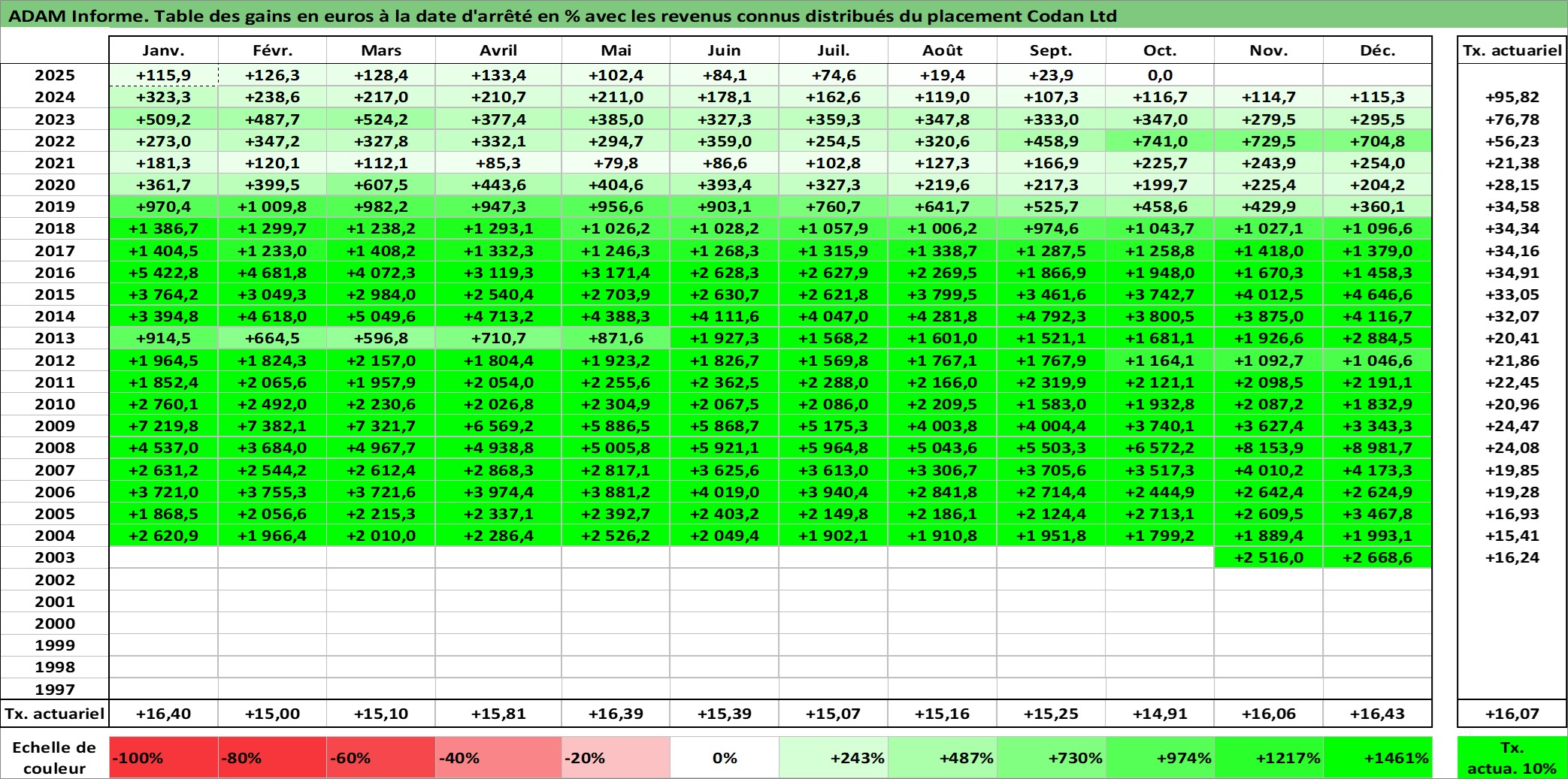
Task: Click cell +4 019,0 for June 2006
Action: point(725,492)
